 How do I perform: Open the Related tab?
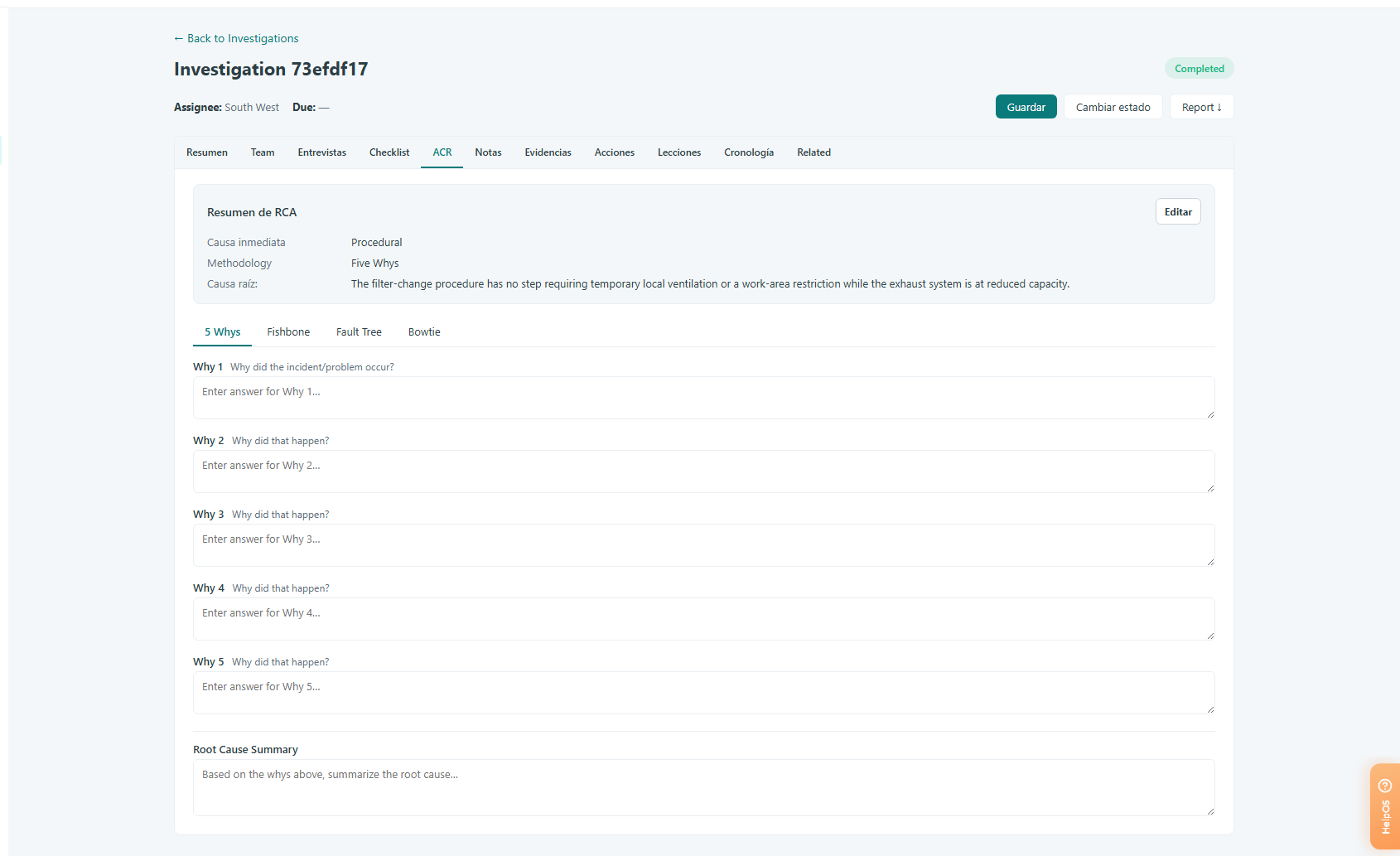(x=813, y=152)
